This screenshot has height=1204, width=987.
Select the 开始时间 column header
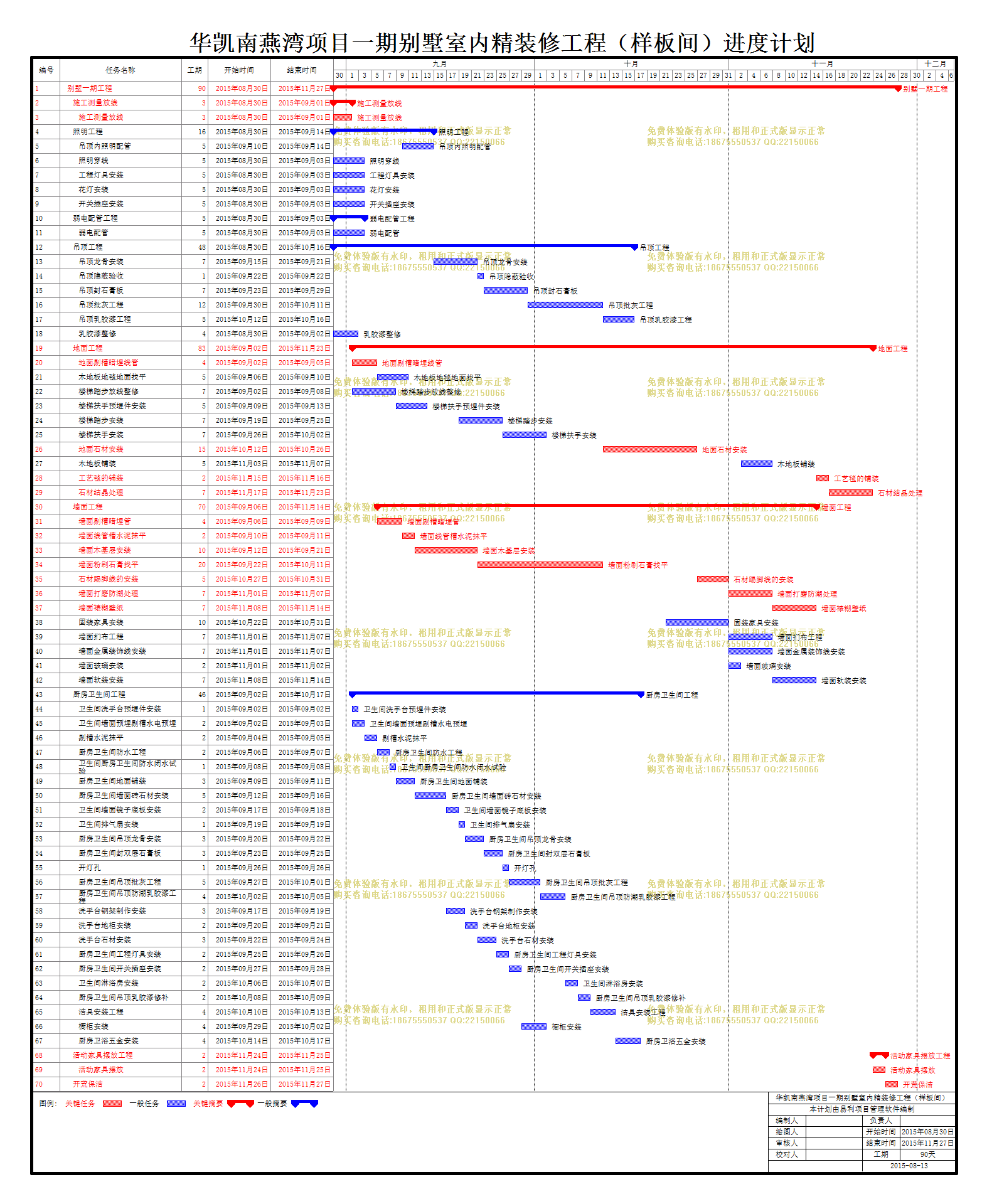click(x=239, y=70)
